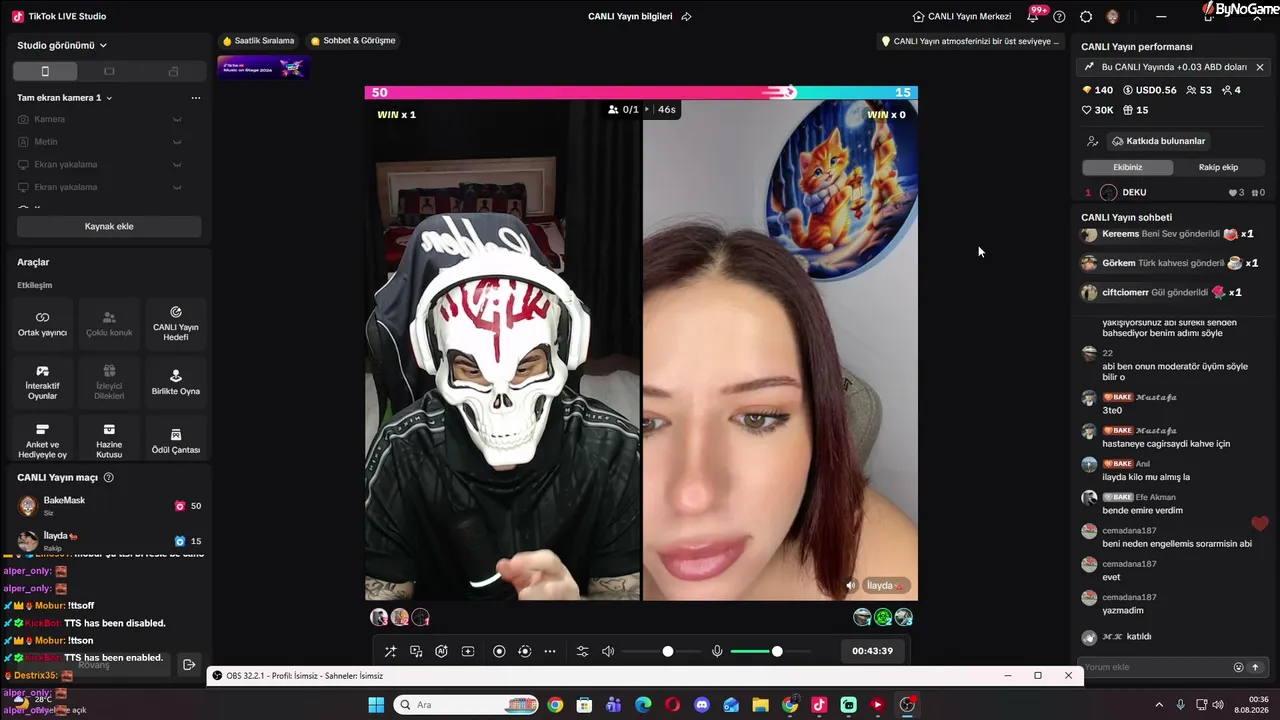Select the portrait phone layout

[x=45, y=71]
